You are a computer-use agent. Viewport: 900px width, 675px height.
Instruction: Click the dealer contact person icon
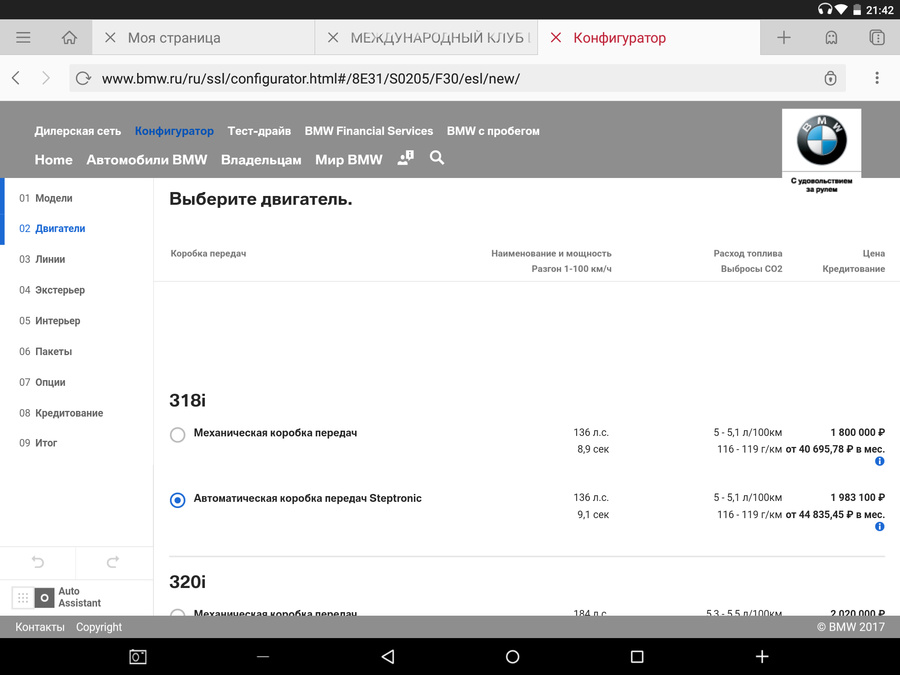pyautogui.click(x=406, y=158)
